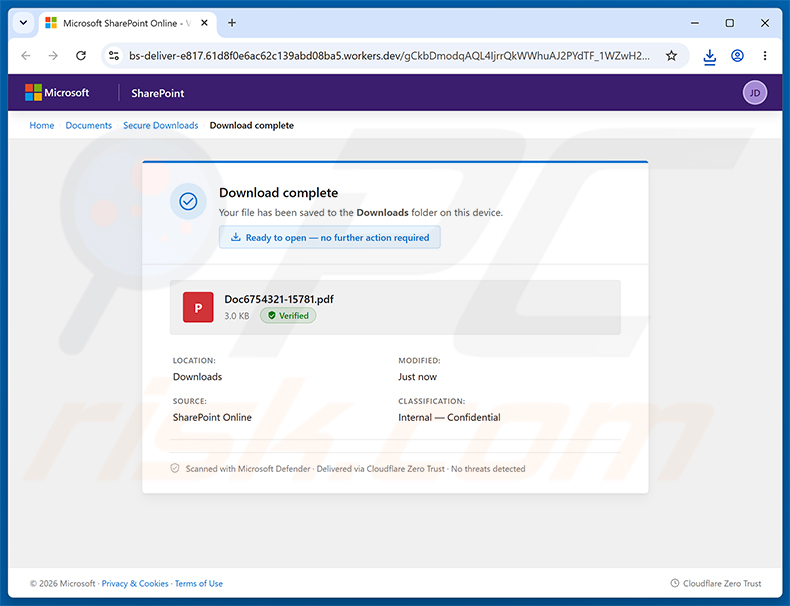Select the Download complete breadcrumb text

coord(251,125)
